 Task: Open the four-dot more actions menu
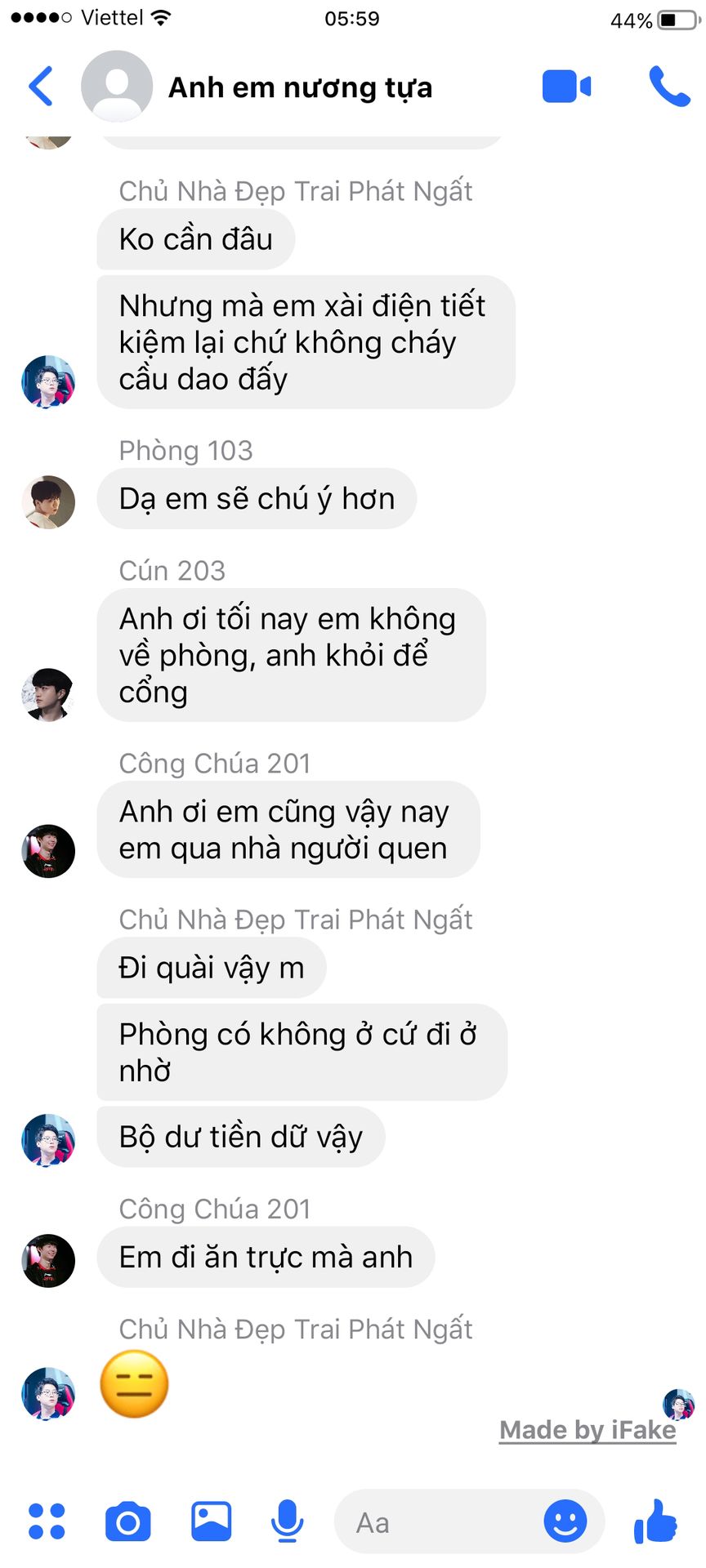[47, 1521]
